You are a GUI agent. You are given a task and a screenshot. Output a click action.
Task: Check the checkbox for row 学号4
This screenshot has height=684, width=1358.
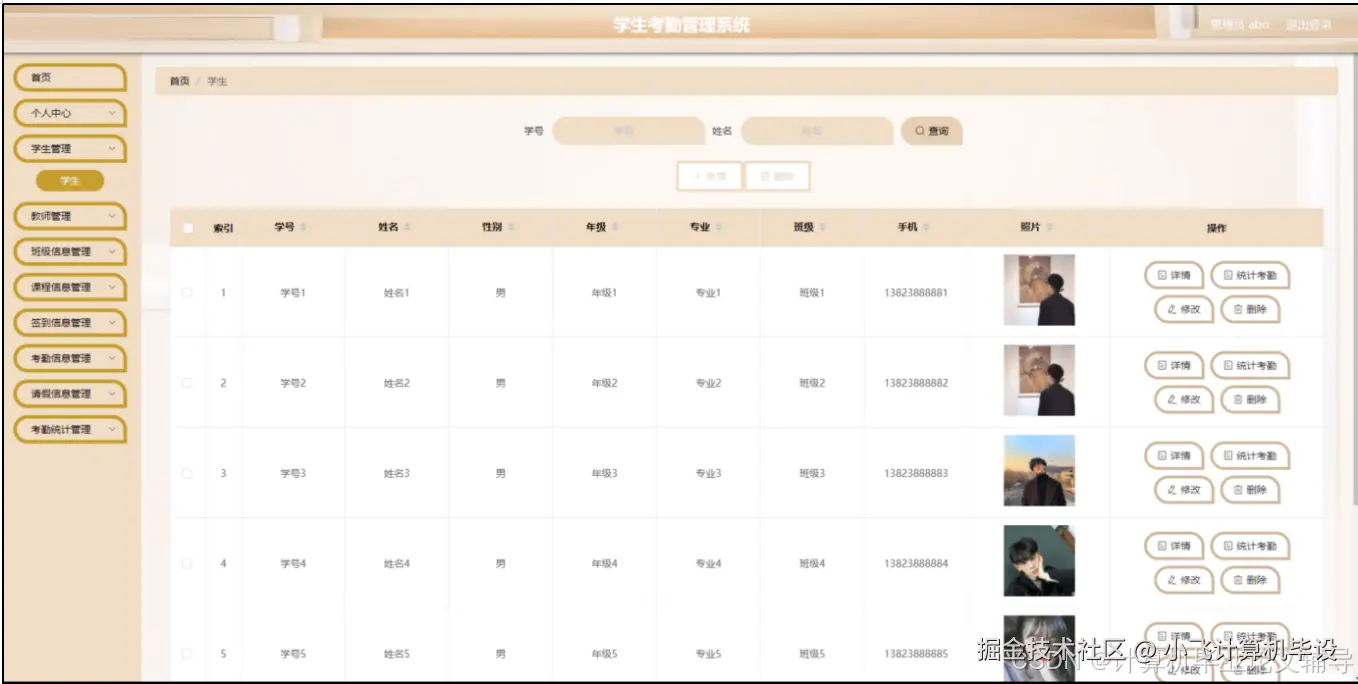coord(187,563)
